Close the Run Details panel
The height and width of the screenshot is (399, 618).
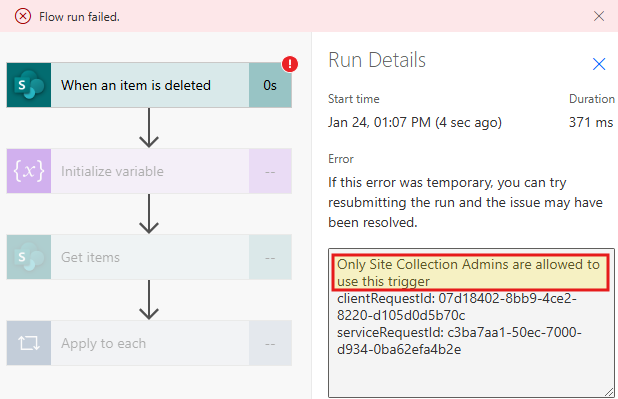(599, 63)
